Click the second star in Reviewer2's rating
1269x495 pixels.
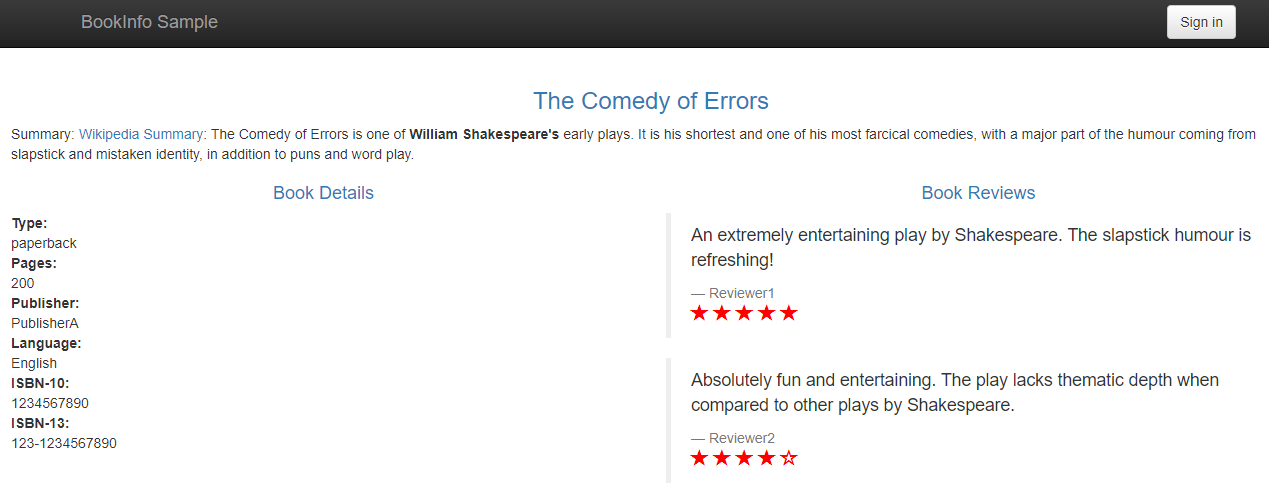[722, 459]
